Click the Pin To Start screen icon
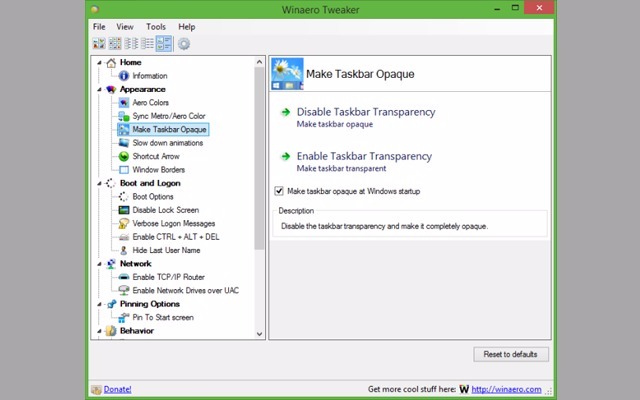 coord(124,318)
